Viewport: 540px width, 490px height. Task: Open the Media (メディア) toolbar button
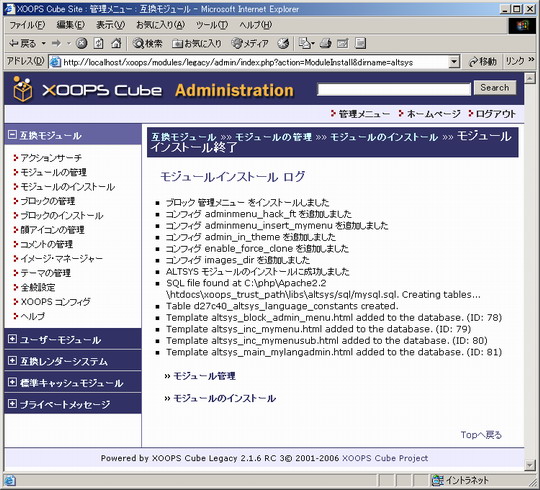pos(250,43)
